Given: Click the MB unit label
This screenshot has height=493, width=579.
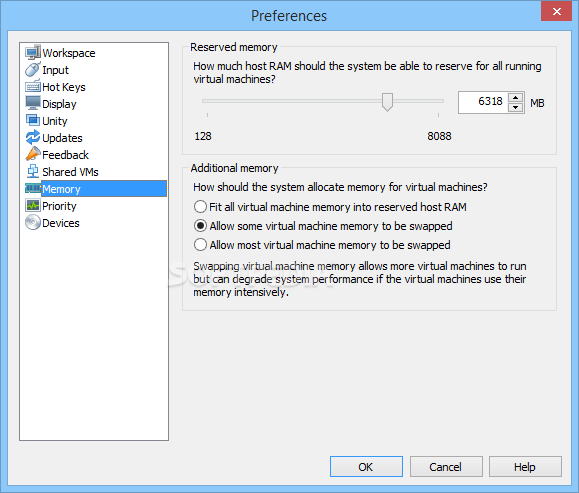Looking at the screenshot, I should point(537,103).
